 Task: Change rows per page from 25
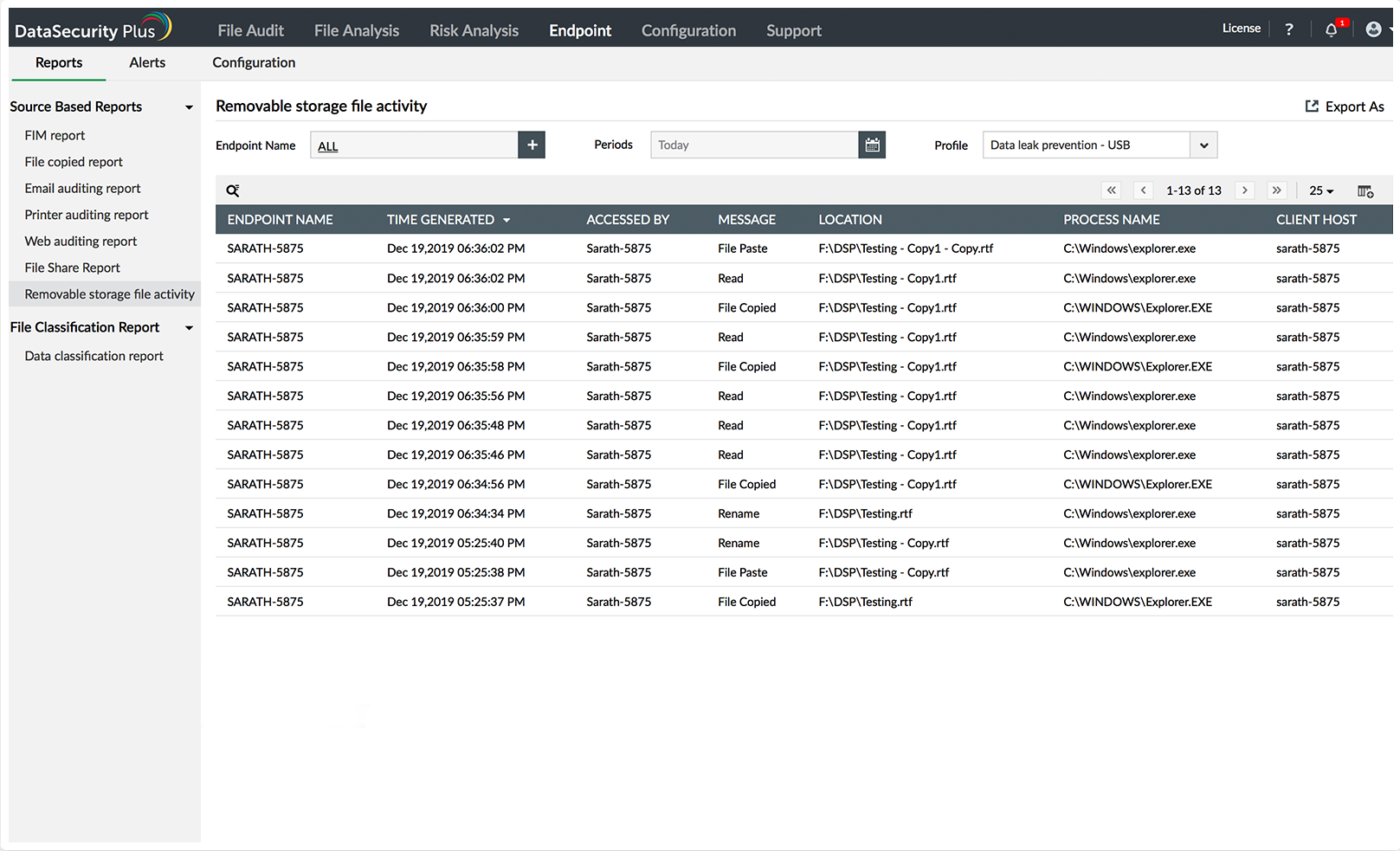(x=1321, y=190)
